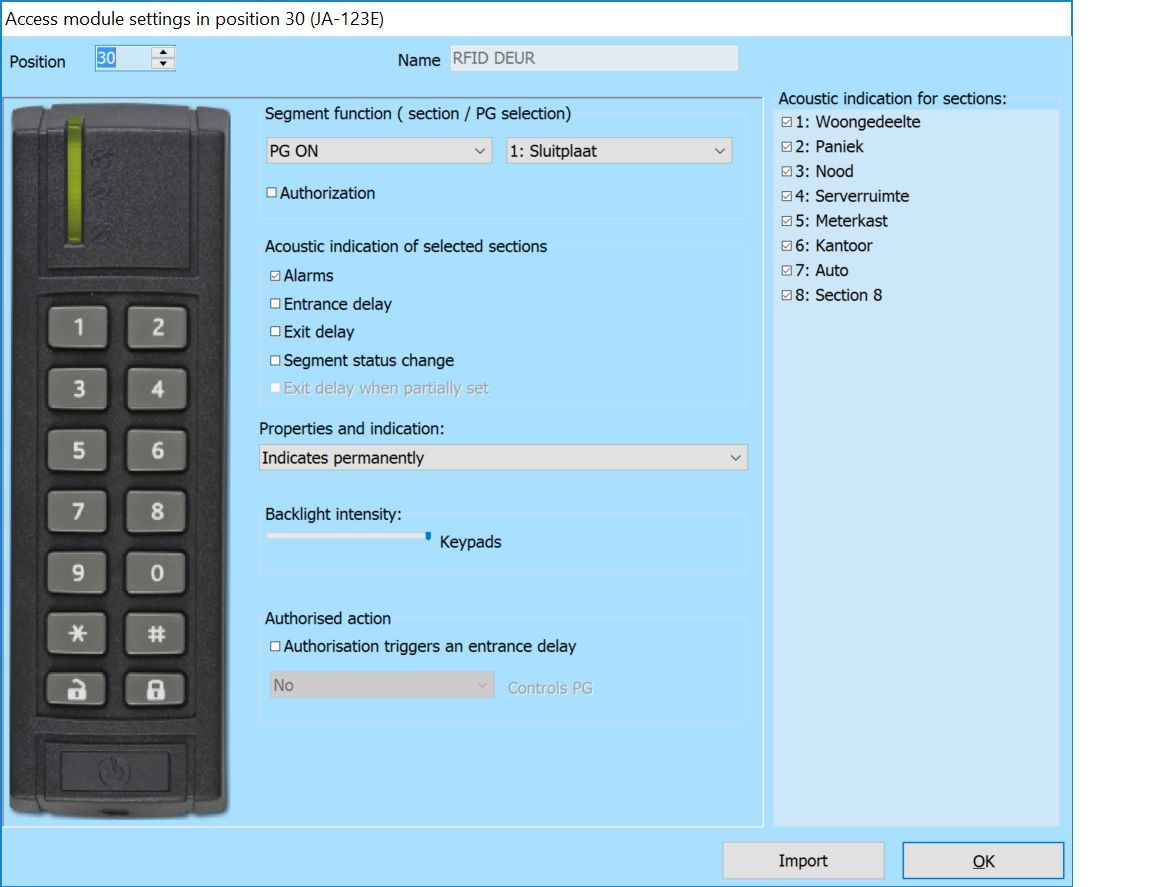1152x887 pixels.
Task: Uncheck section 4: Serverruimte
Action: point(787,196)
